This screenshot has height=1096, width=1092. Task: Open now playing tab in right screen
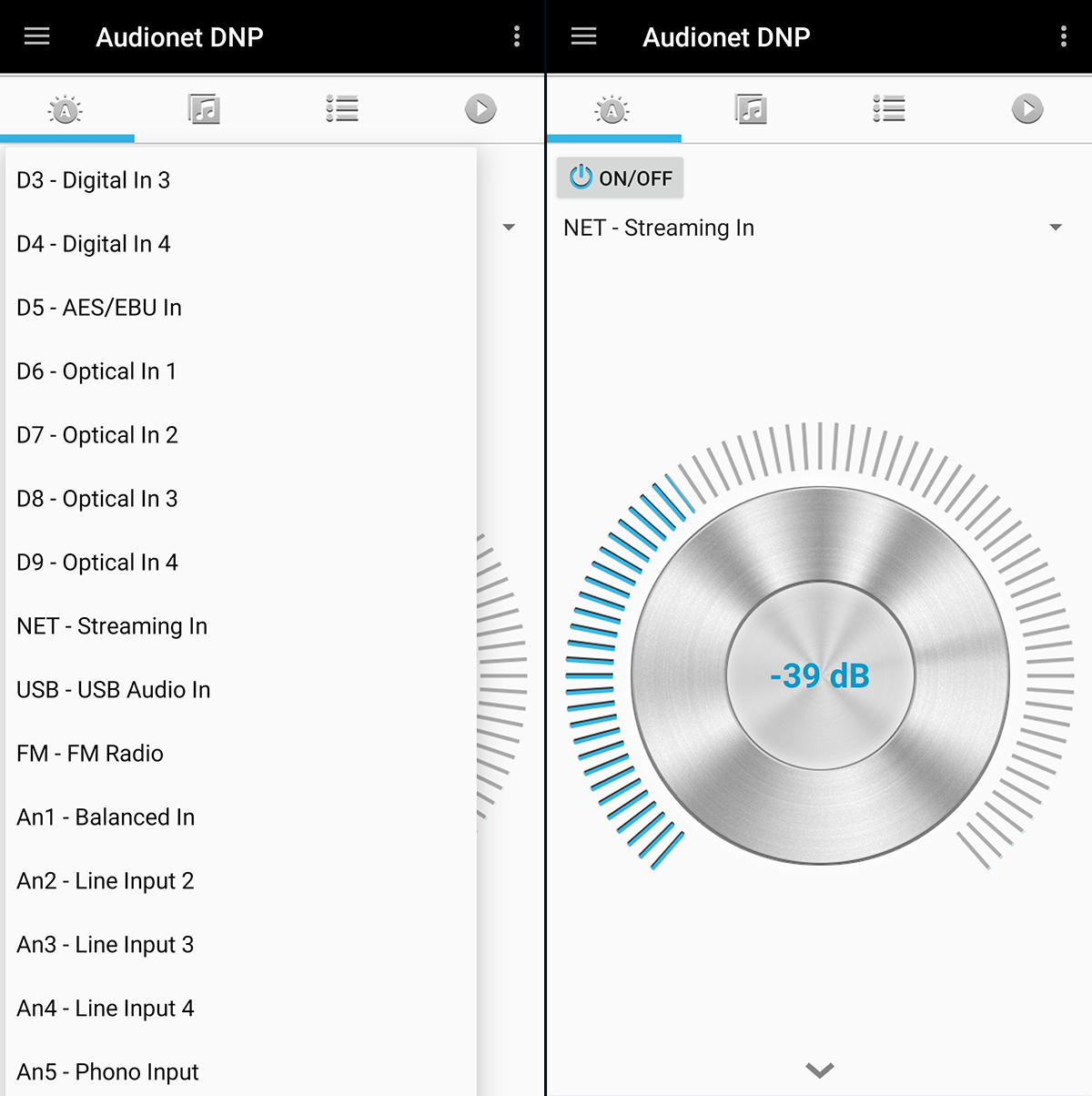(1027, 109)
